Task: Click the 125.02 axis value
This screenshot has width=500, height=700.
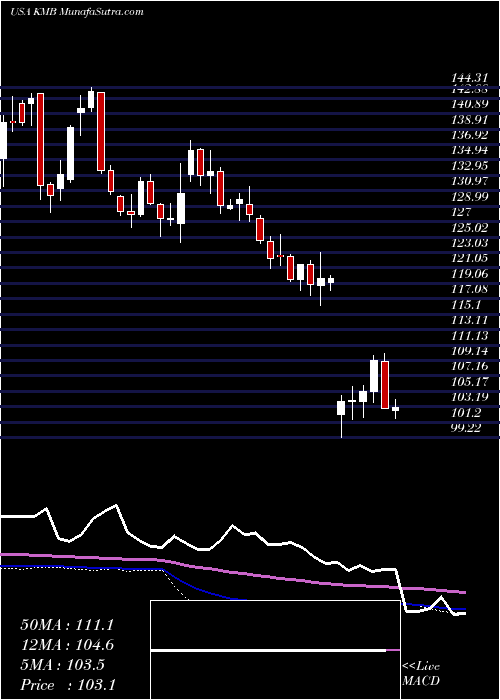Action: (x=471, y=228)
